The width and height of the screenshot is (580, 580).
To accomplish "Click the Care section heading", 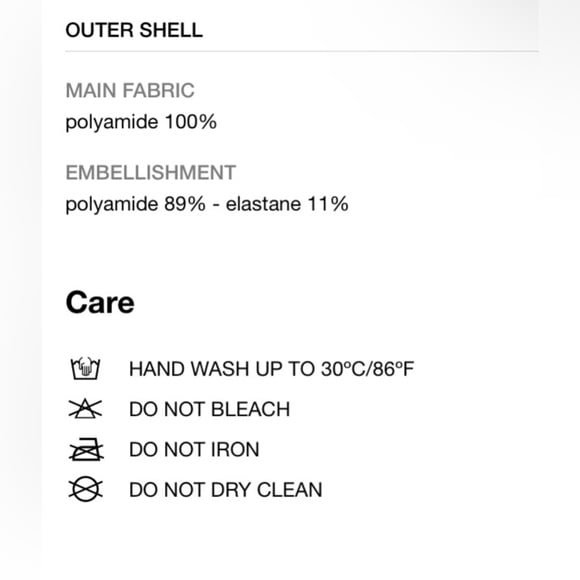I will [100, 303].
